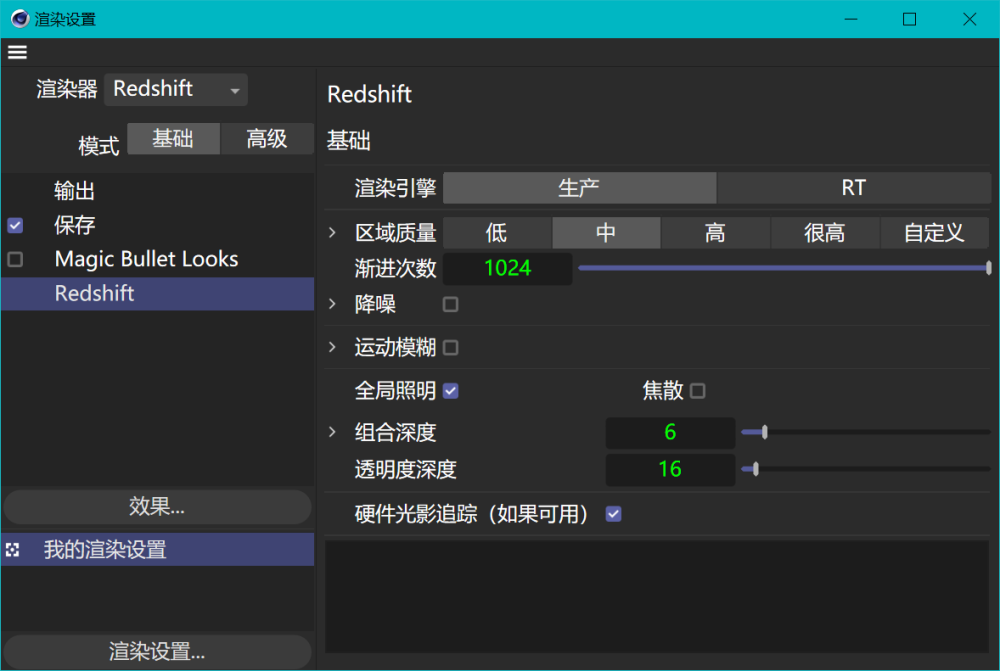Select Magic Bullet Looks list entry

tap(158, 259)
